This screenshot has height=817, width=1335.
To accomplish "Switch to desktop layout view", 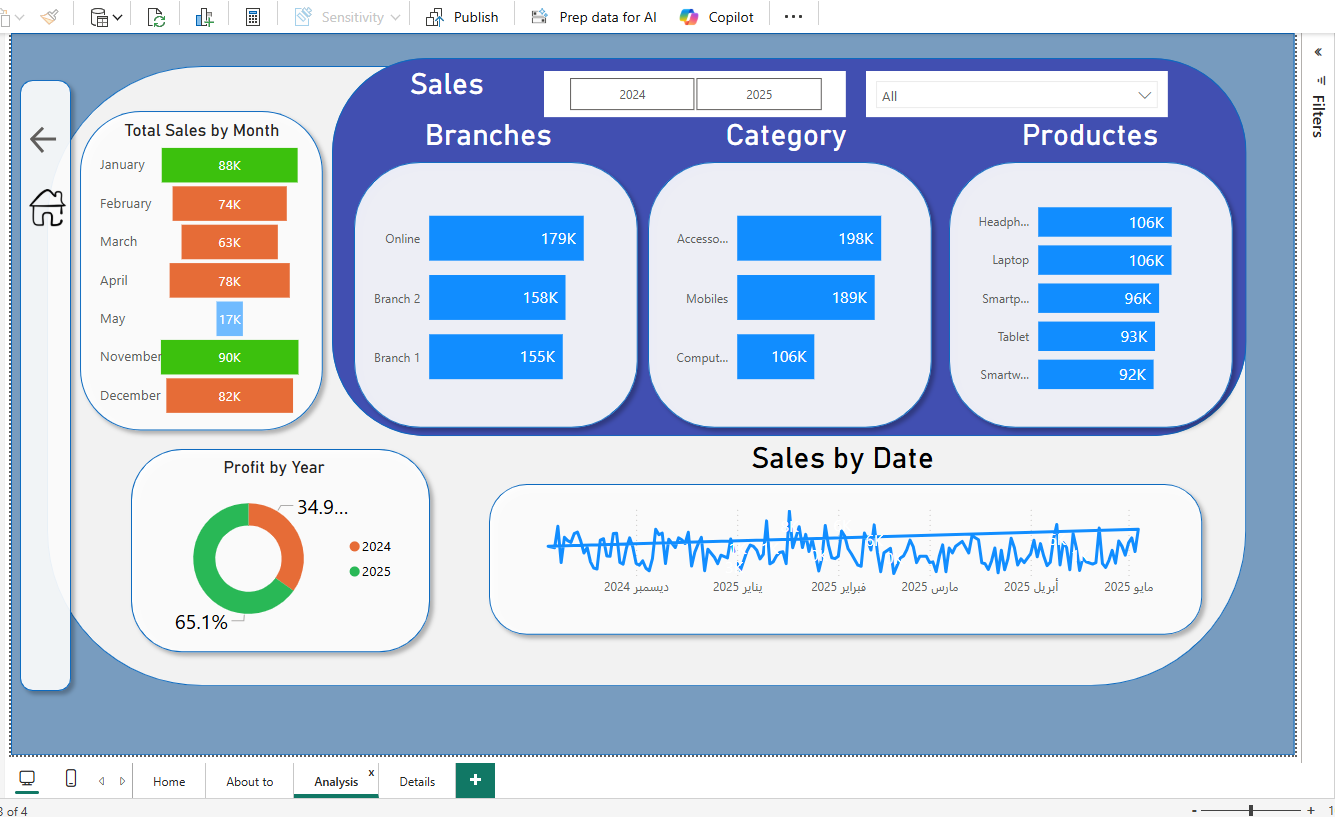I will coord(27,779).
